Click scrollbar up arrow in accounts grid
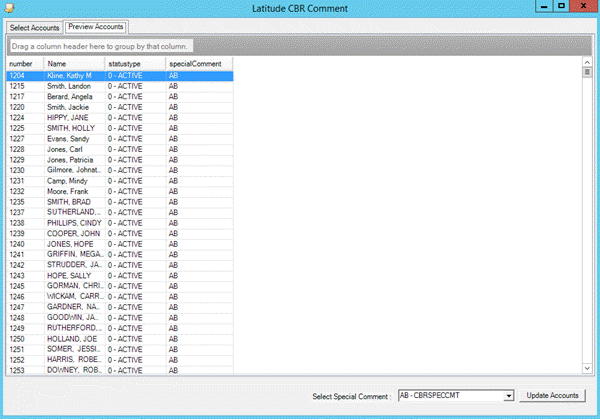600x420 pixels. click(x=588, y=62)
